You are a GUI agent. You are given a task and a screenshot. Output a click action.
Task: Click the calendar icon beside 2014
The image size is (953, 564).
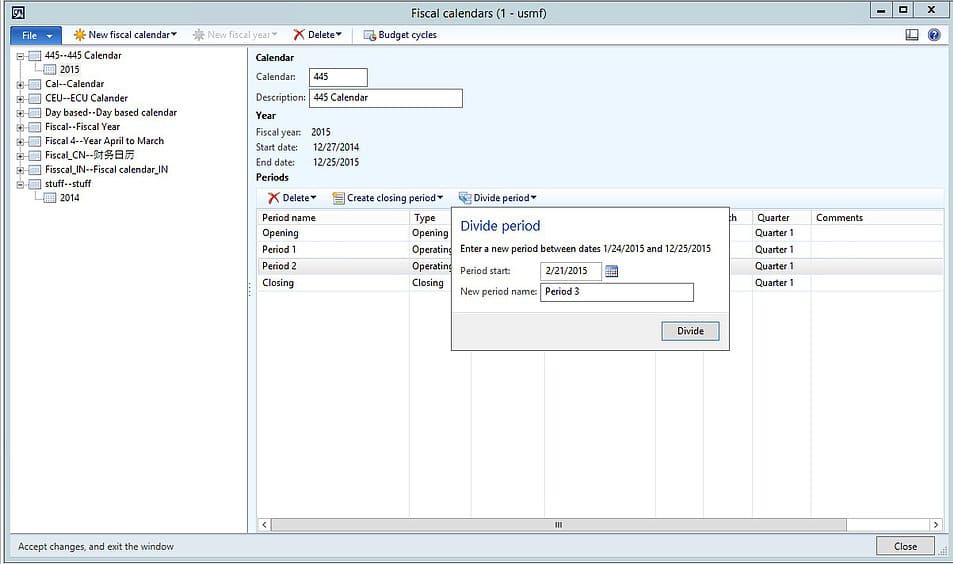tap(50, 198)
